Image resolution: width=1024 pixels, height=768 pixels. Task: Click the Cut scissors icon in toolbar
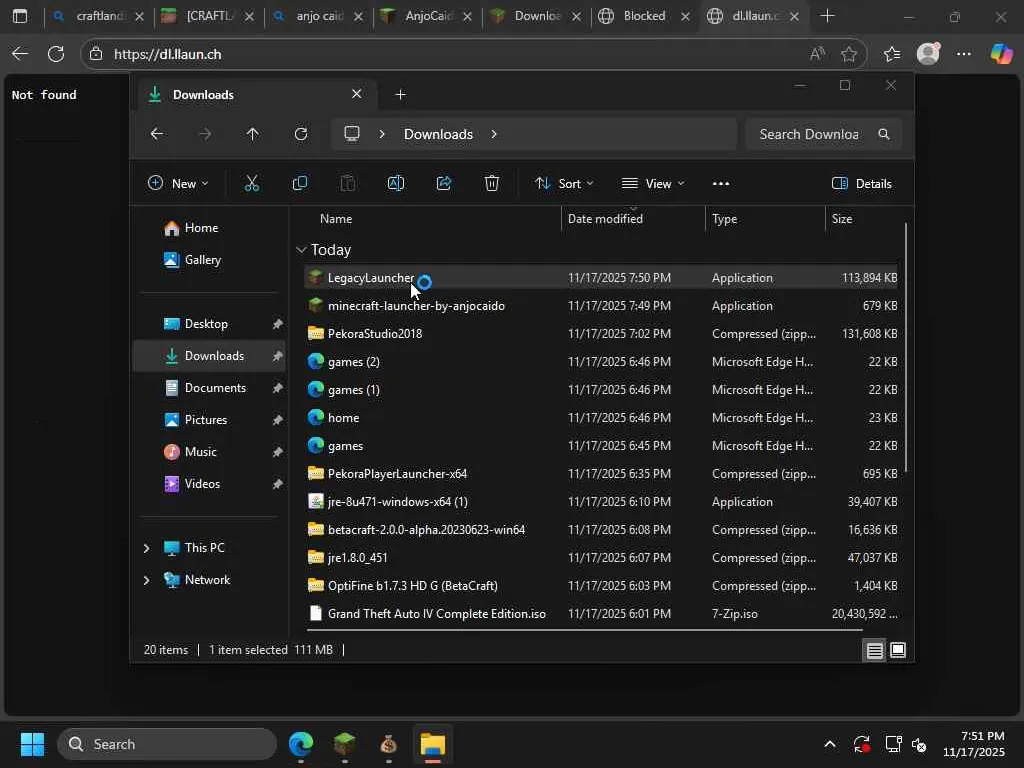(x=251, y=183)
